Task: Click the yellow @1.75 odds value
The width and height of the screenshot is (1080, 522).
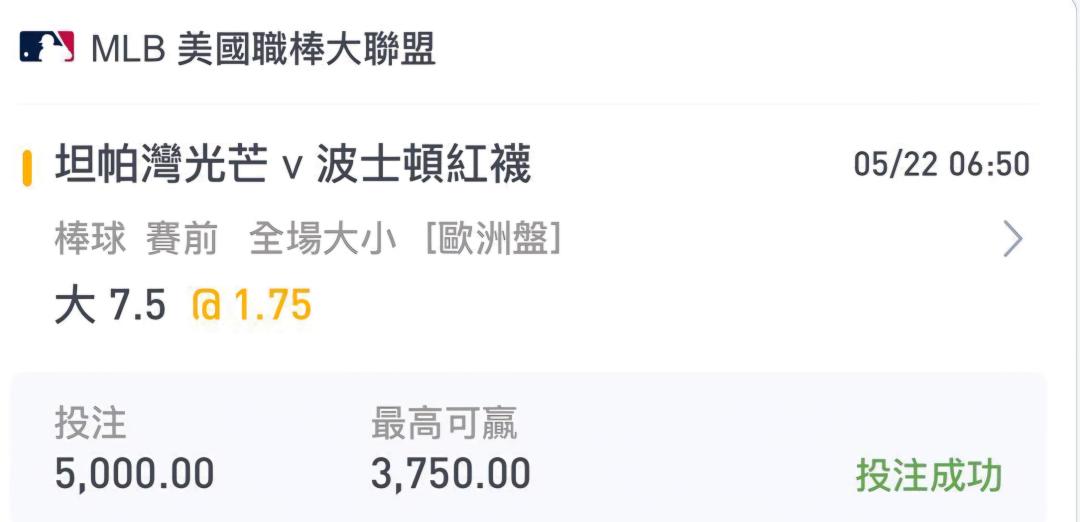Action: [x=252, y=305]
